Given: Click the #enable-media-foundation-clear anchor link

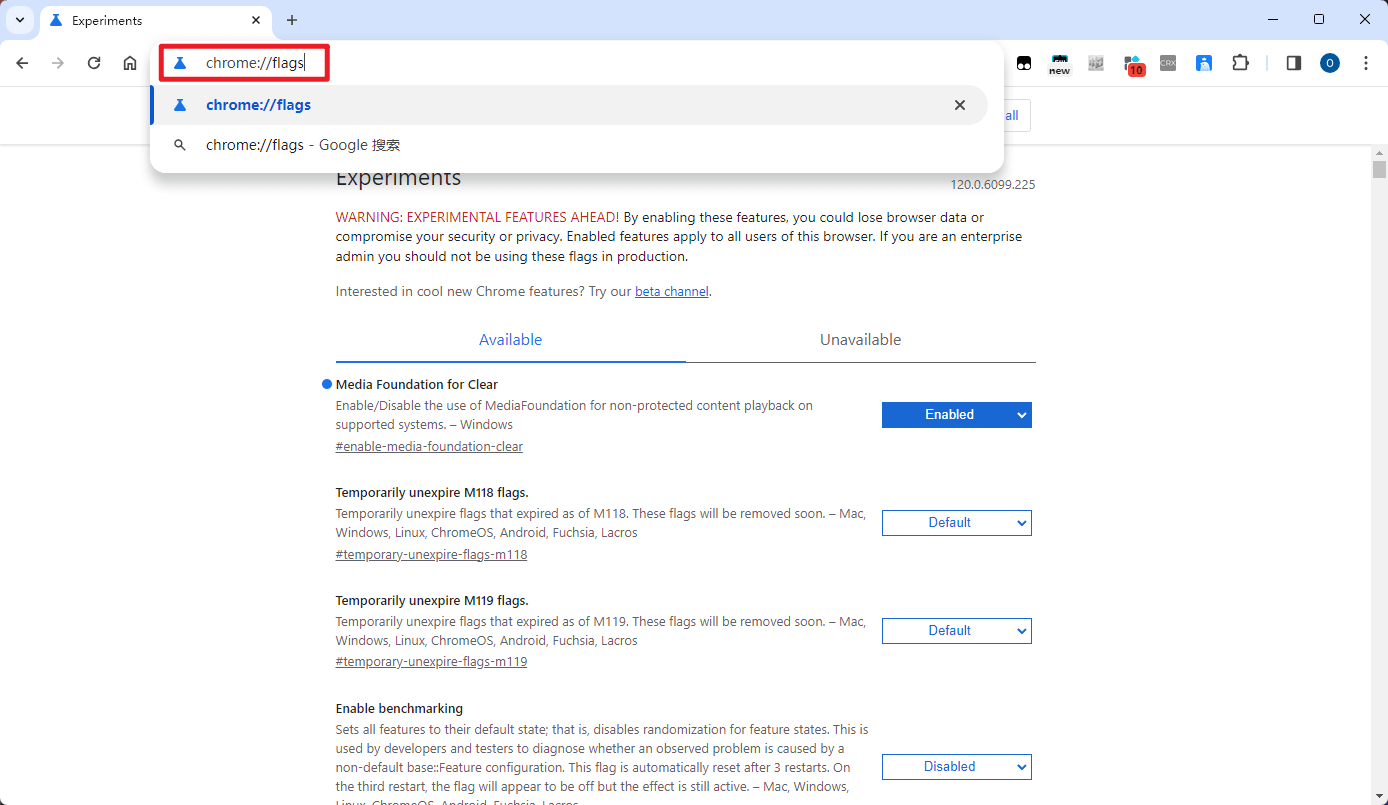Looking at the screenshot, I should point(429,447).
